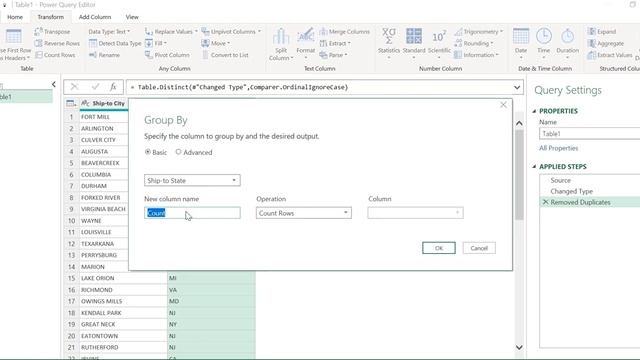Select the Removed Duplicates applied step

point(580,202)
